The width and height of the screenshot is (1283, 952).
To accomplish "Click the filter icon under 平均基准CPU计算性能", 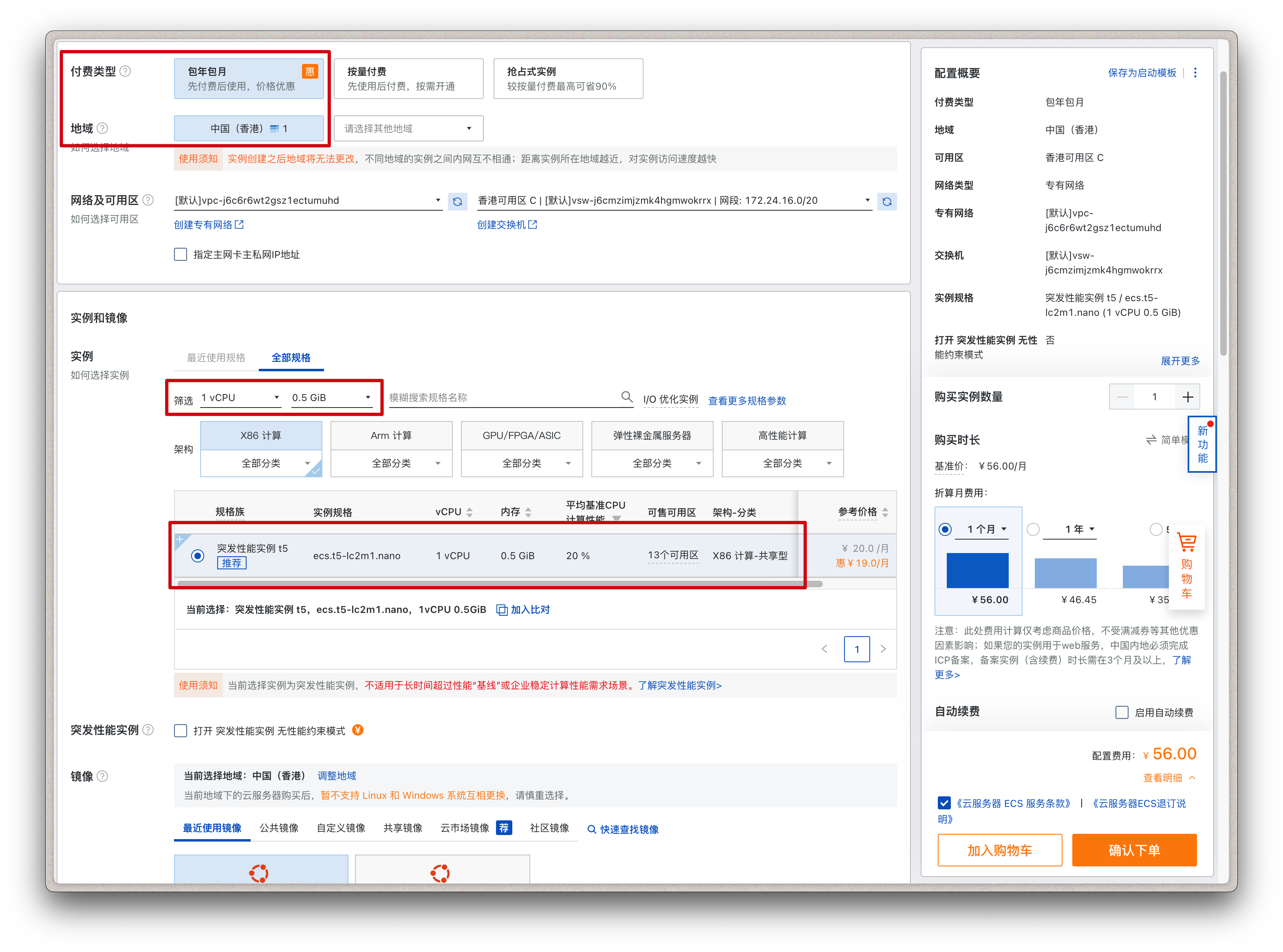I will point(616,518).
